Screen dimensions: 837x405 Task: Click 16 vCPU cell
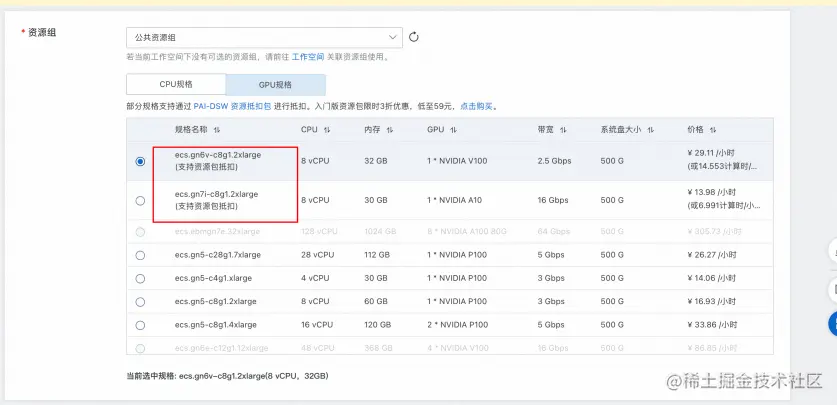[317, 325]
